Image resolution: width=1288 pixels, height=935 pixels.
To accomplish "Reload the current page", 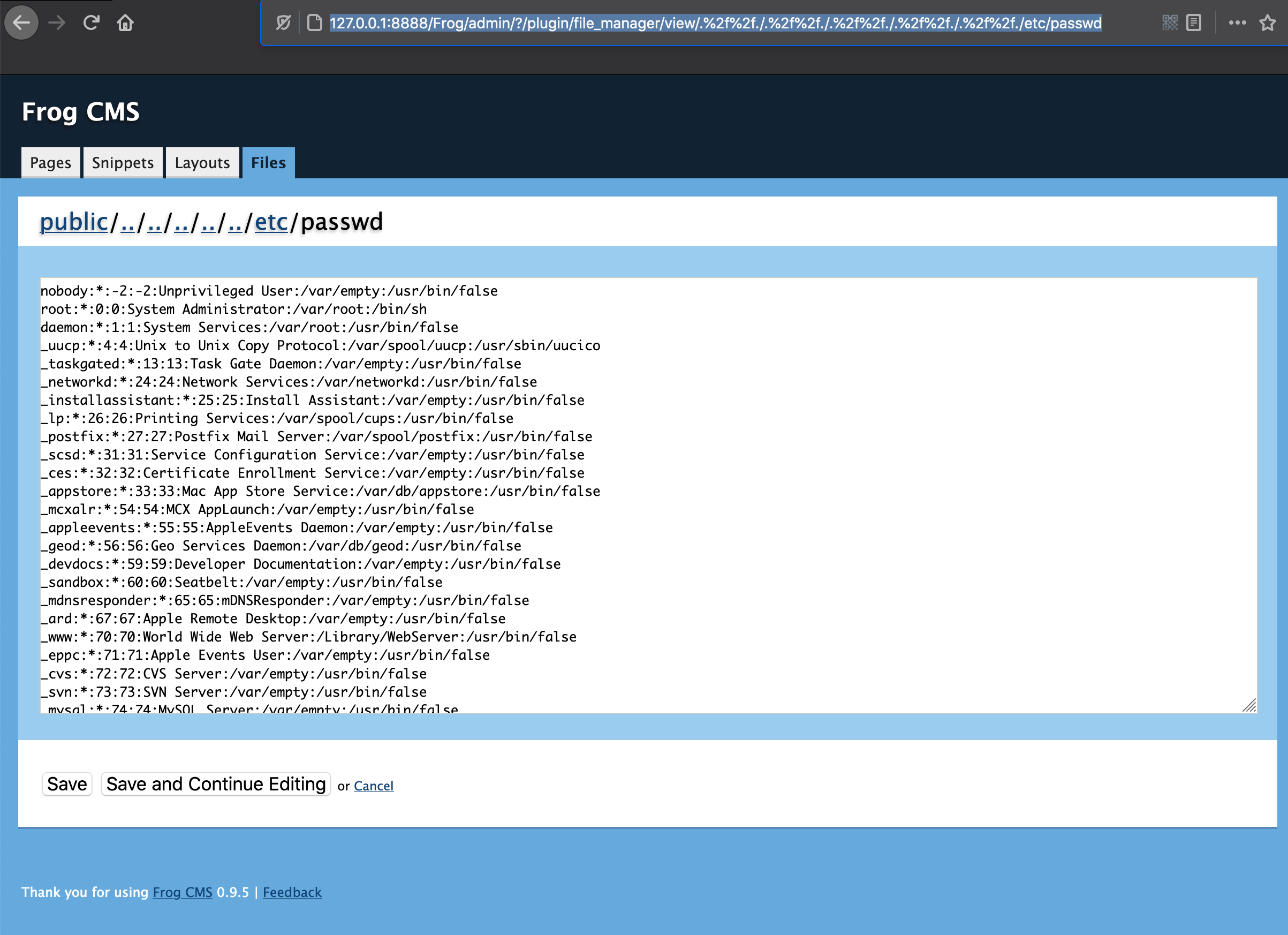I will [91, 22].
